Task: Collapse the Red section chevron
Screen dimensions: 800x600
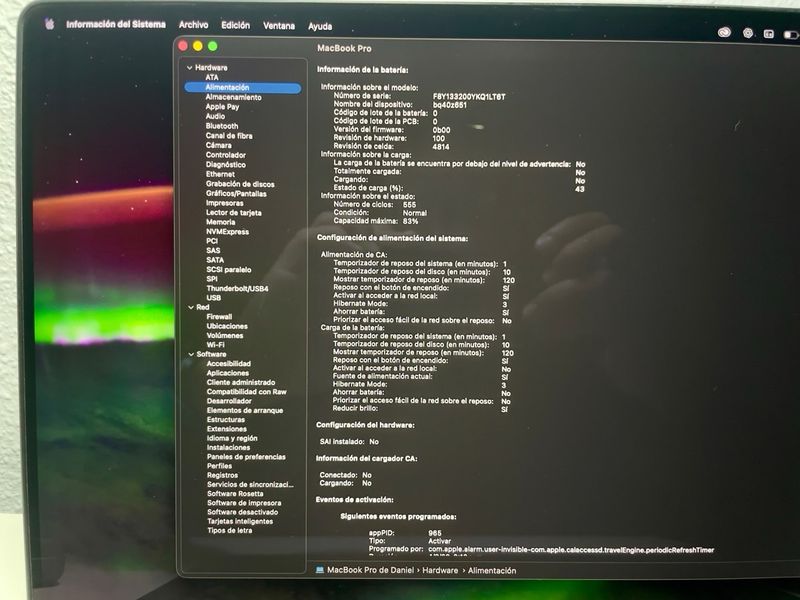Action: pyautogui.click(x=191, y=307)
